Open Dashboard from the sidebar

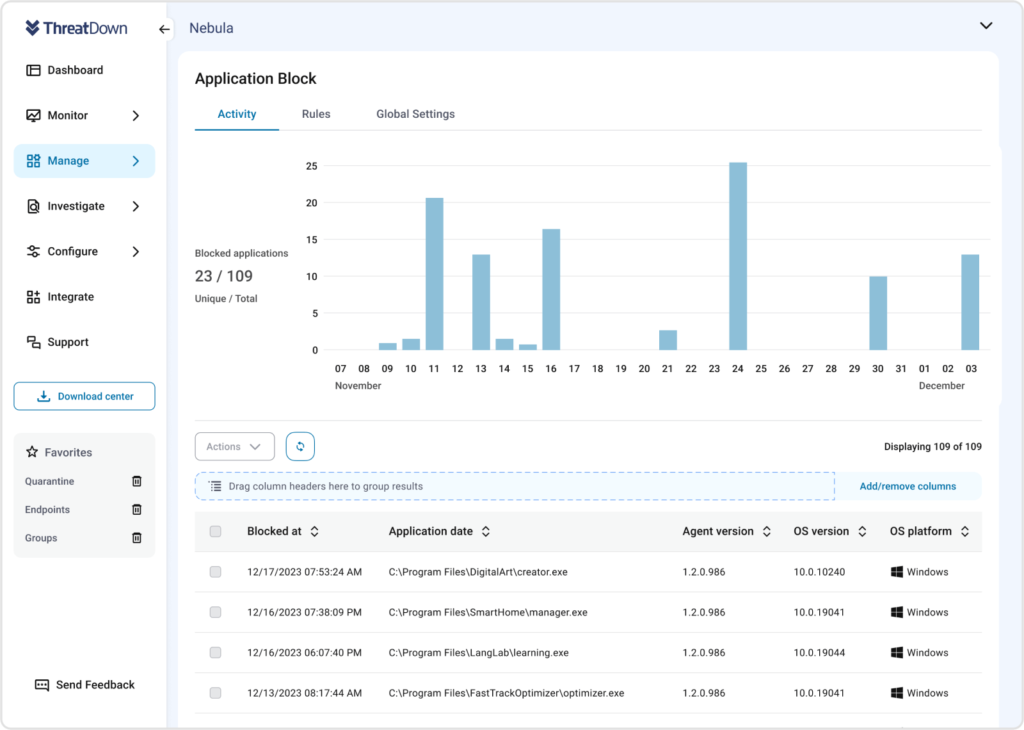(x=74, y=71)
